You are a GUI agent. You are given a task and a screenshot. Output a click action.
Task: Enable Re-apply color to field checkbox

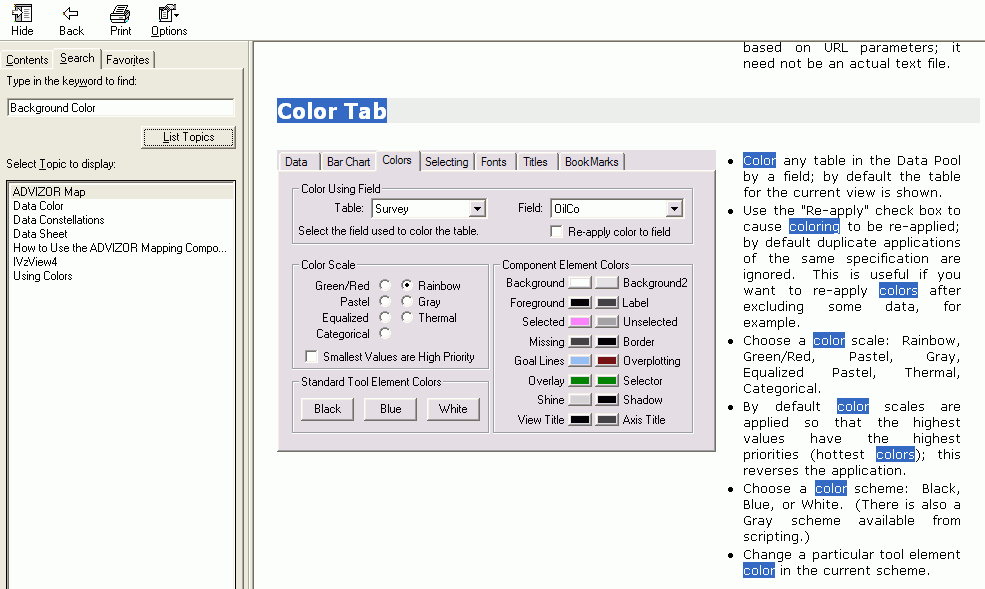point(556,231)
